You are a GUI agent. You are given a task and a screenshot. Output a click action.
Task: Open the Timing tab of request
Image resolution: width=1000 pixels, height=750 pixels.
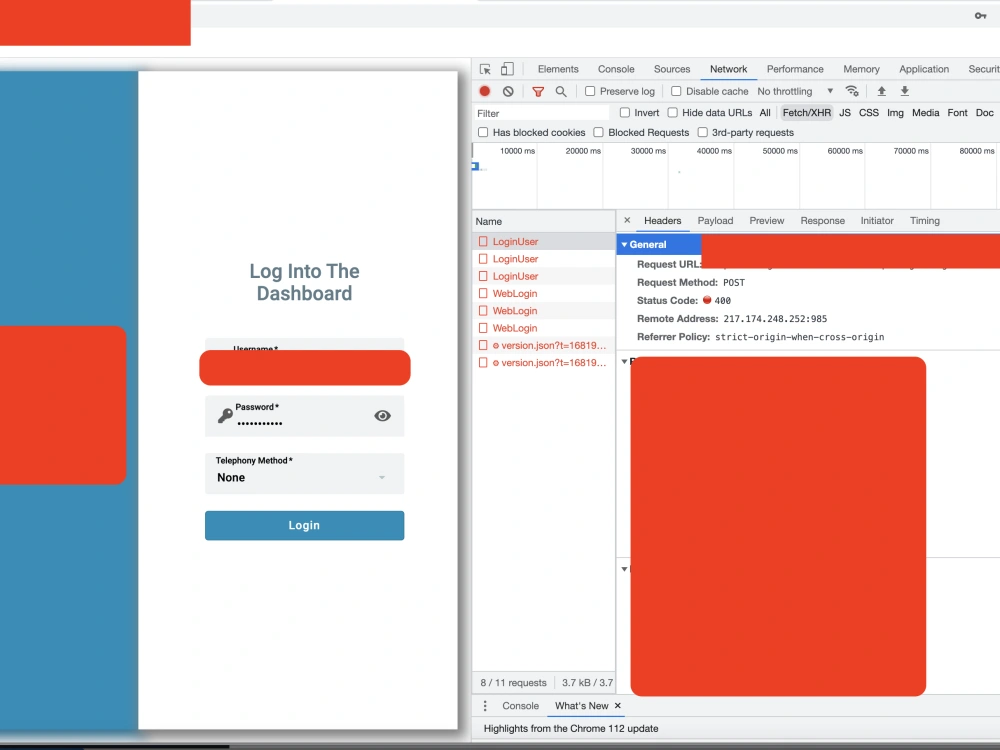point(925,220)
